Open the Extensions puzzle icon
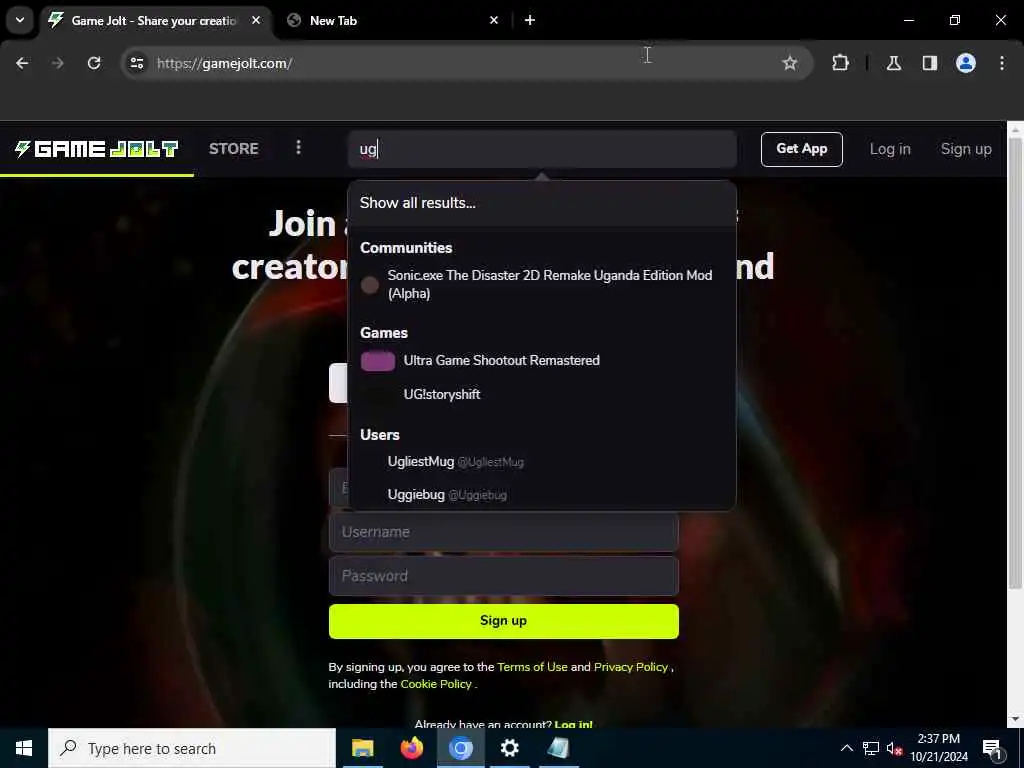 (840, 63)
